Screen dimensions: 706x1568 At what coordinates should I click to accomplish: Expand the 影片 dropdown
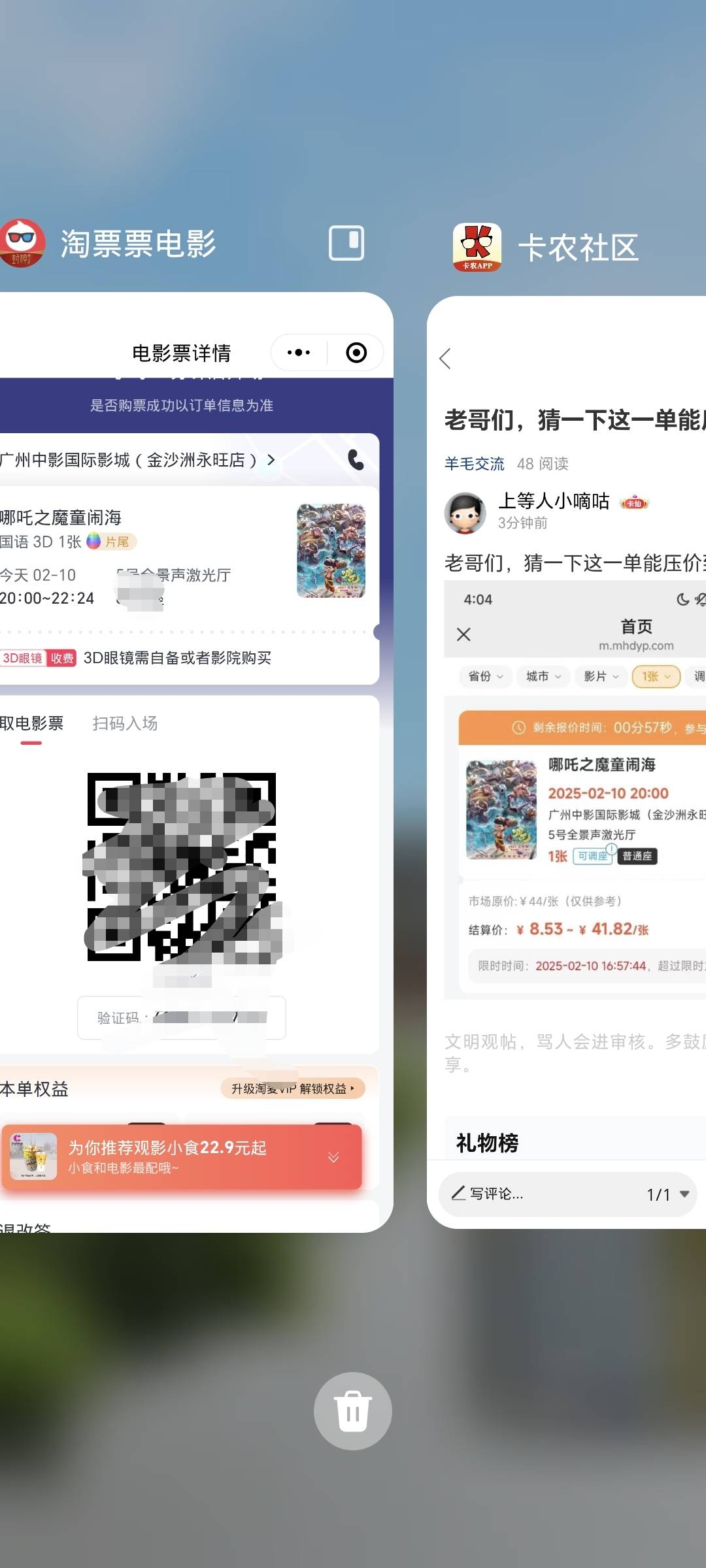pyautogui.click(x=601, y=676)
